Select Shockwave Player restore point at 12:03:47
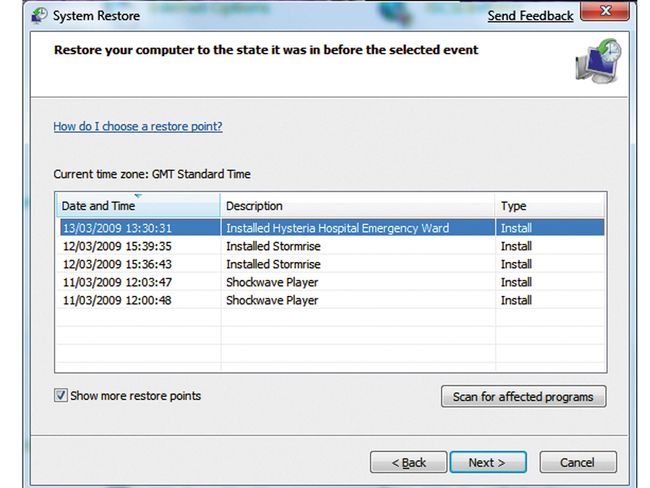 (x=271, y=282)
